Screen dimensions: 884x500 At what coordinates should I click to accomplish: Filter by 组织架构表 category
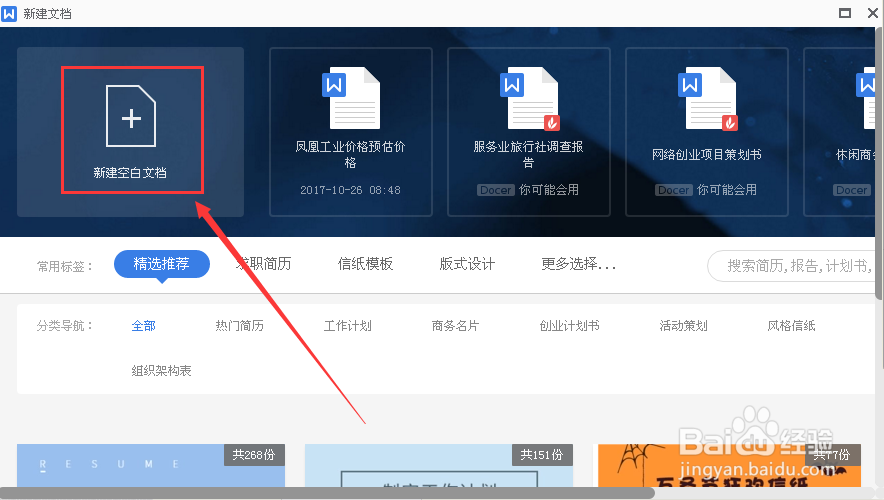tap(161, 371)
